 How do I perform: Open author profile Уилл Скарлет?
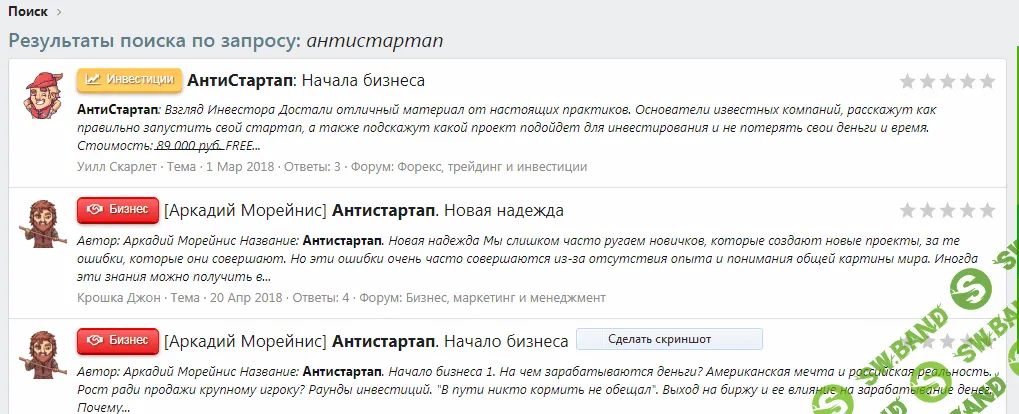117,166
